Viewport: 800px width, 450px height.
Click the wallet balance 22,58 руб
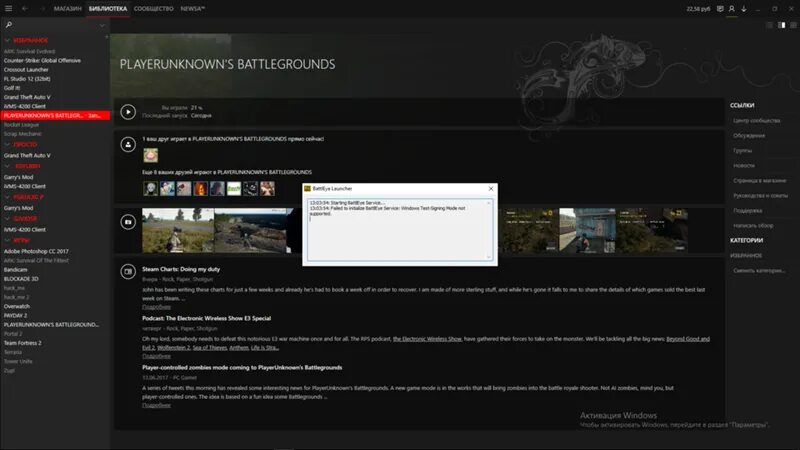698,9
